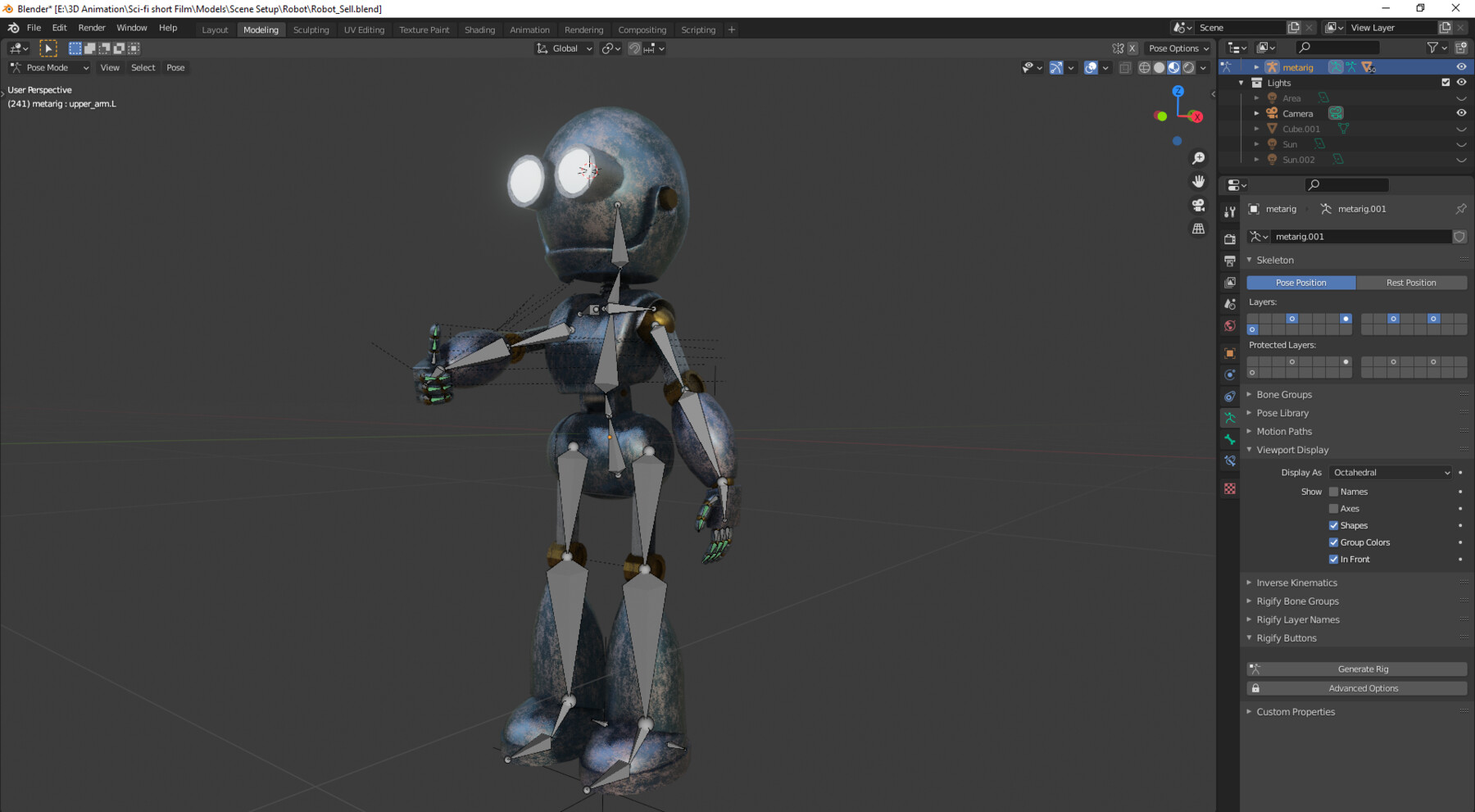The image size is (1475, 812).
Task: Disable the In Front checkbox
Action: pos(1334,559)
